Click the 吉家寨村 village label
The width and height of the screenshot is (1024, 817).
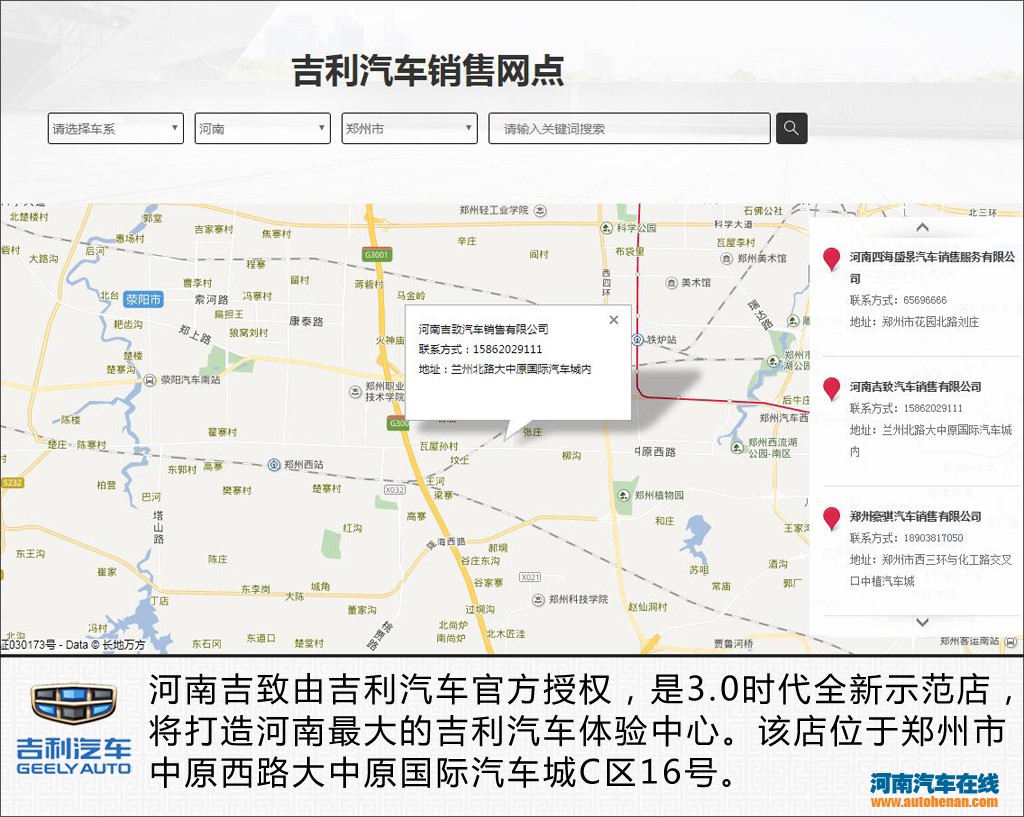point(214,229)
